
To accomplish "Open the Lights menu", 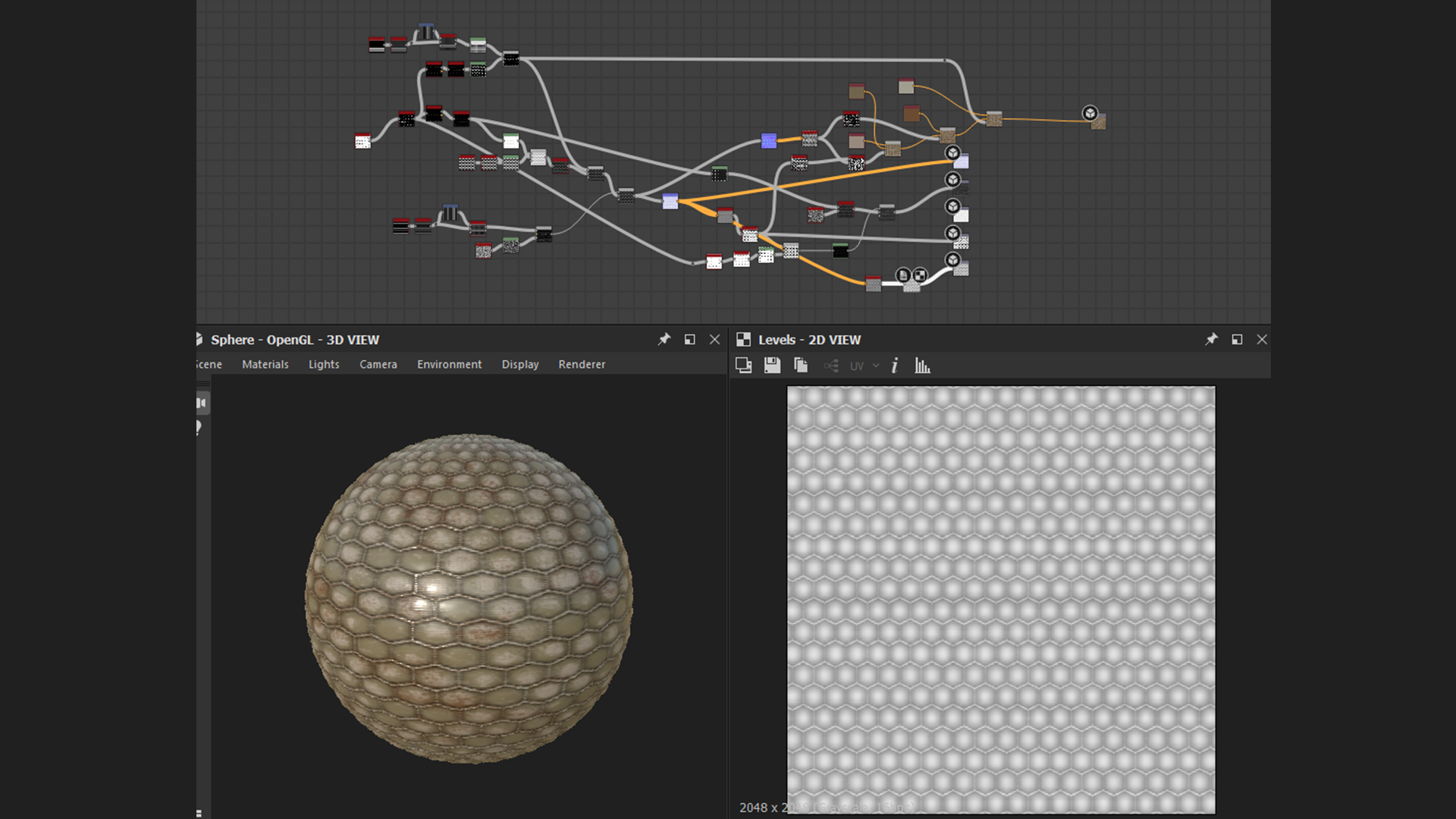I will click(x=324, y=364).
